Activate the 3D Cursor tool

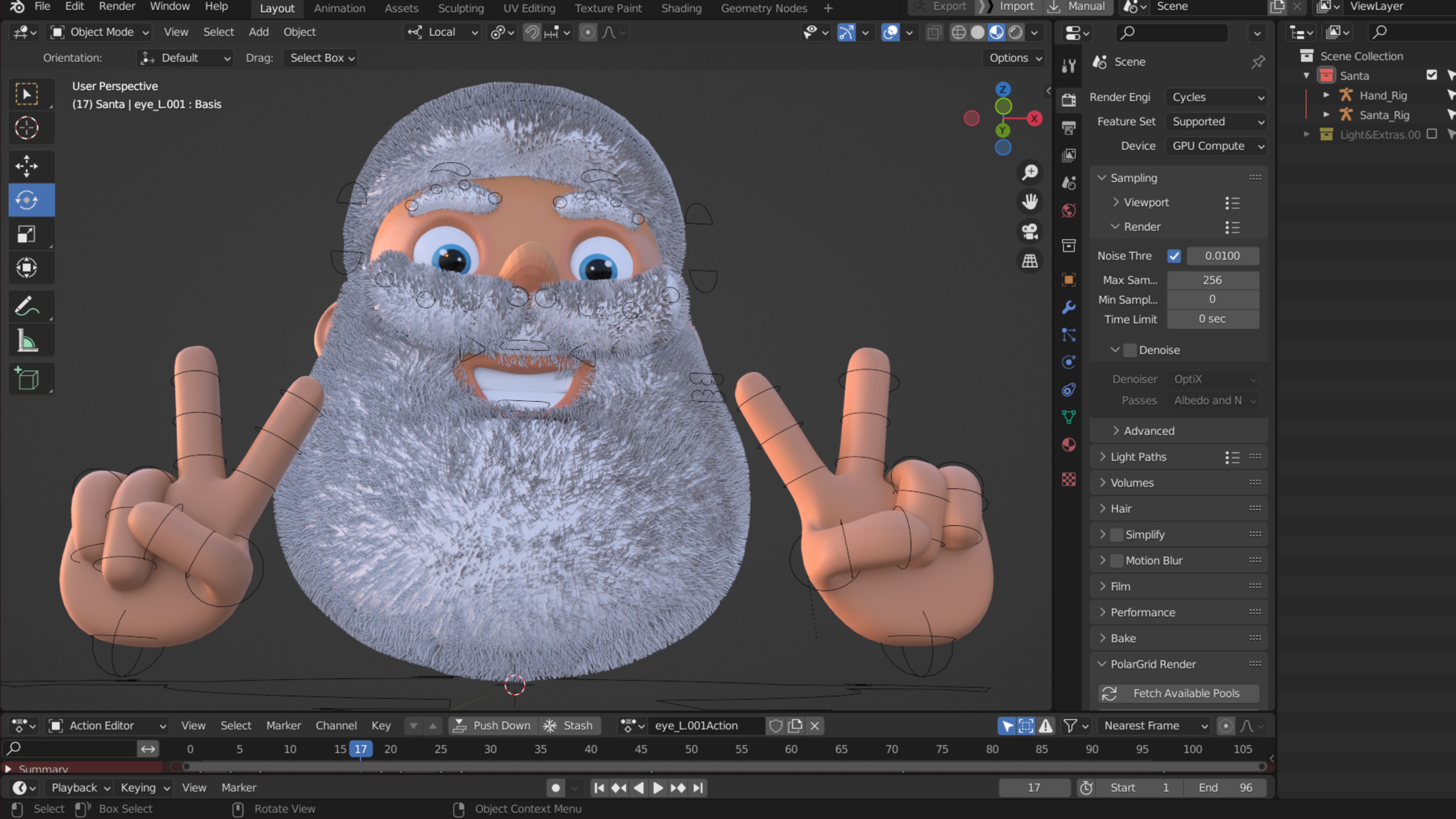pyautogui.click(x=27, y=128)
